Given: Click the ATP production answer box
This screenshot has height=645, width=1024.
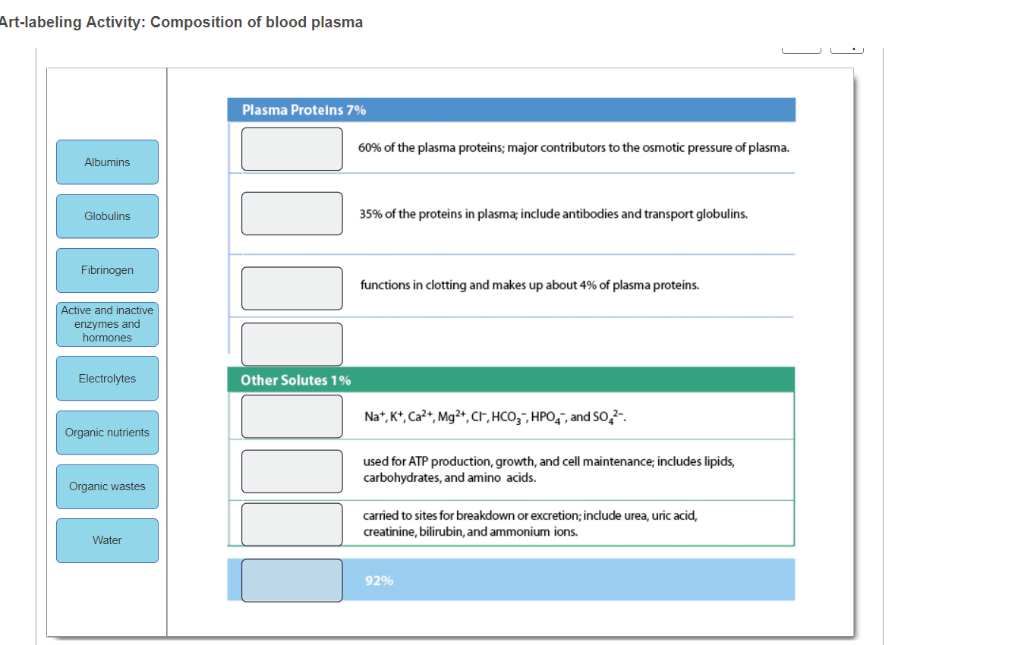Looking at the screenshot, I should [291, 470].
